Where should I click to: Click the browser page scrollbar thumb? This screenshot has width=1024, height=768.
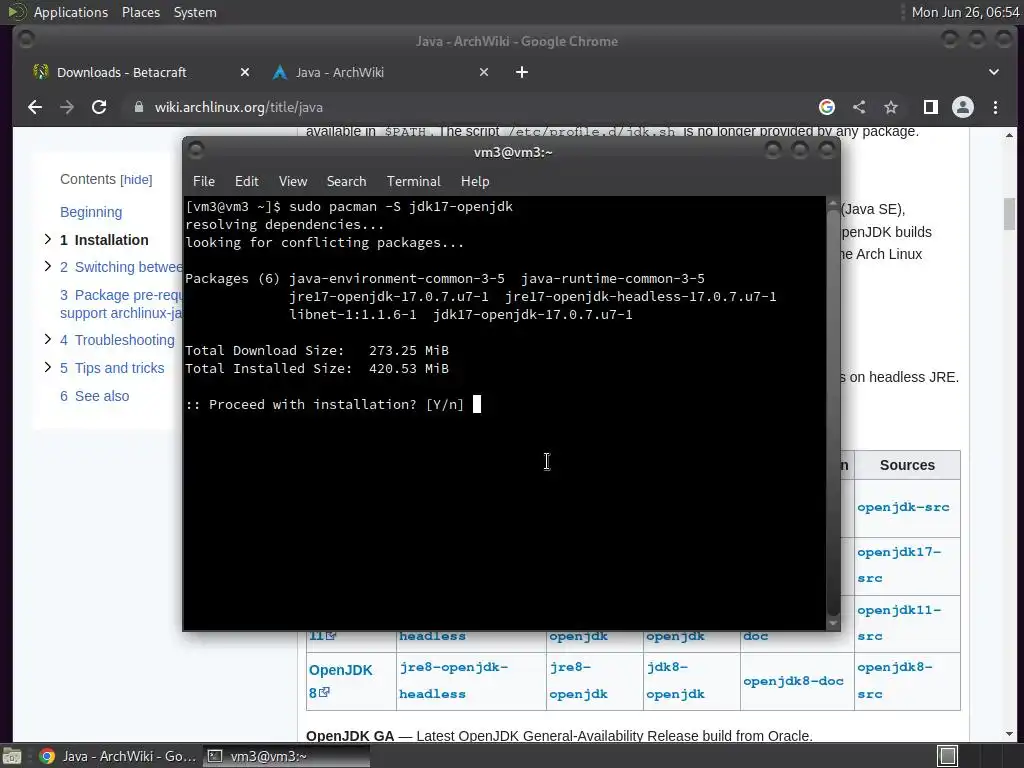[1010, 214]
